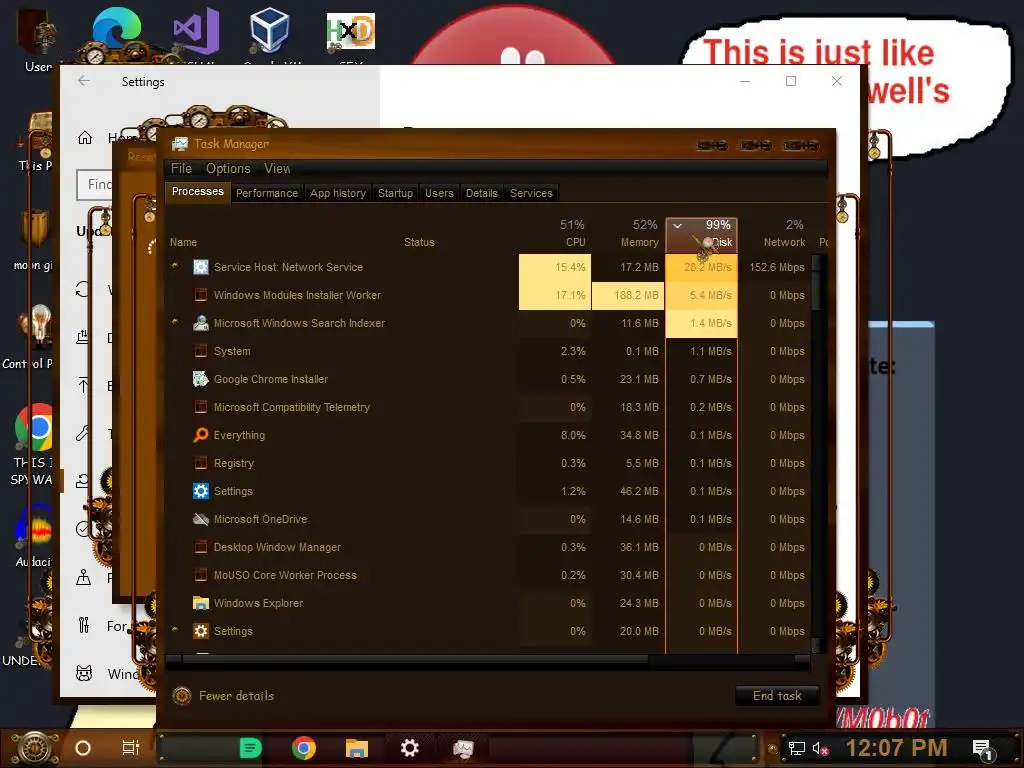Open Task View on the taskbar
This screenshot has width=1024, height=768.
click(x=131, y=748)
